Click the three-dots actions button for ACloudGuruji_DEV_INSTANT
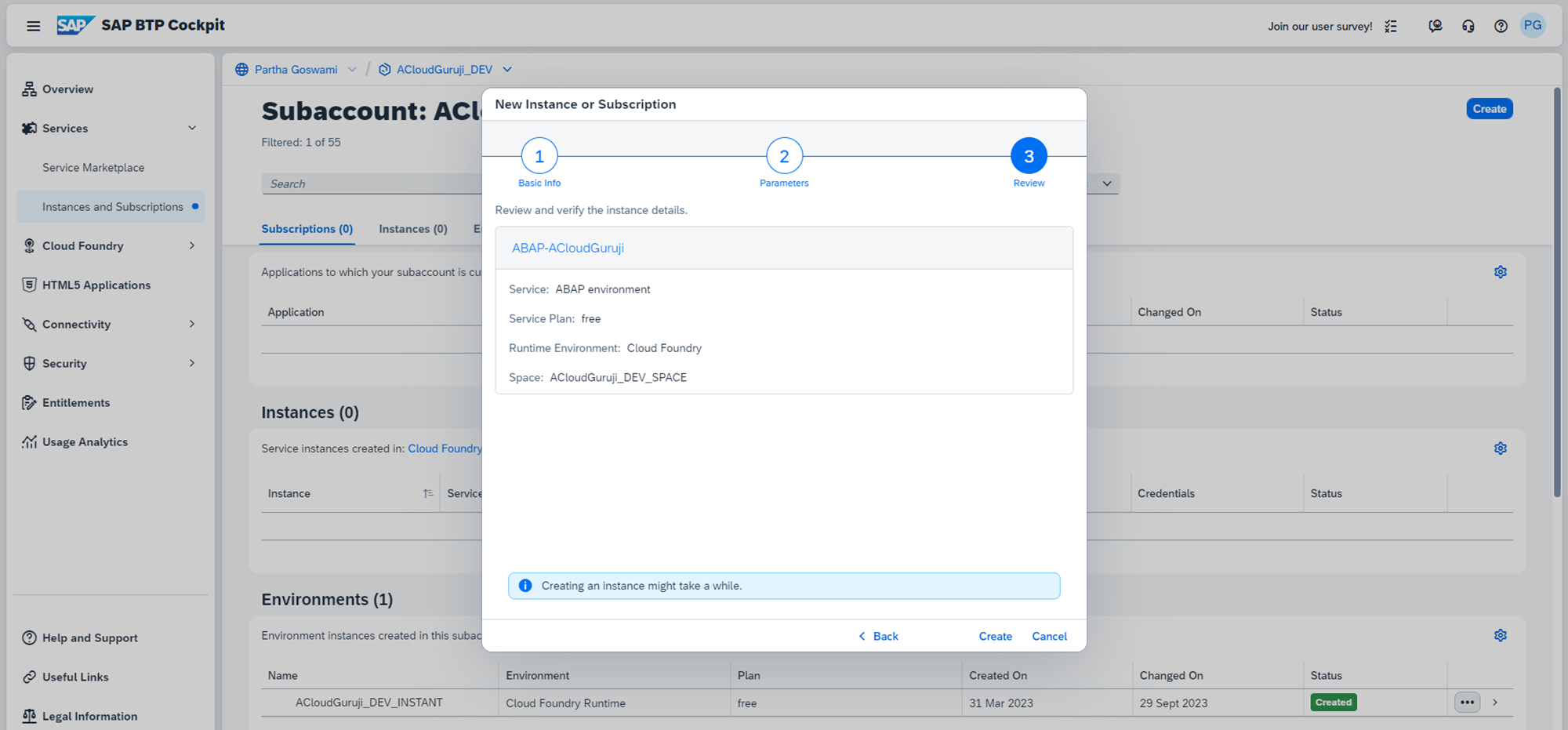 (x=1467, y=703)
